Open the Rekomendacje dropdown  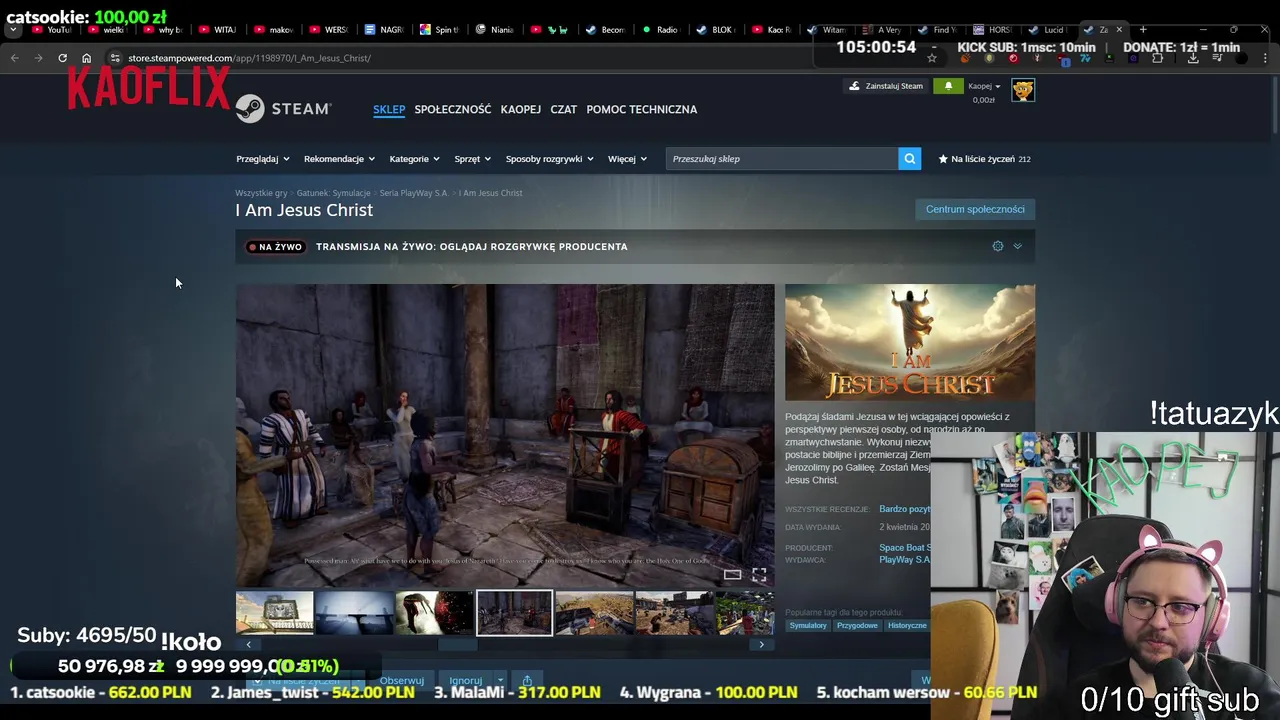click(339, 159)
